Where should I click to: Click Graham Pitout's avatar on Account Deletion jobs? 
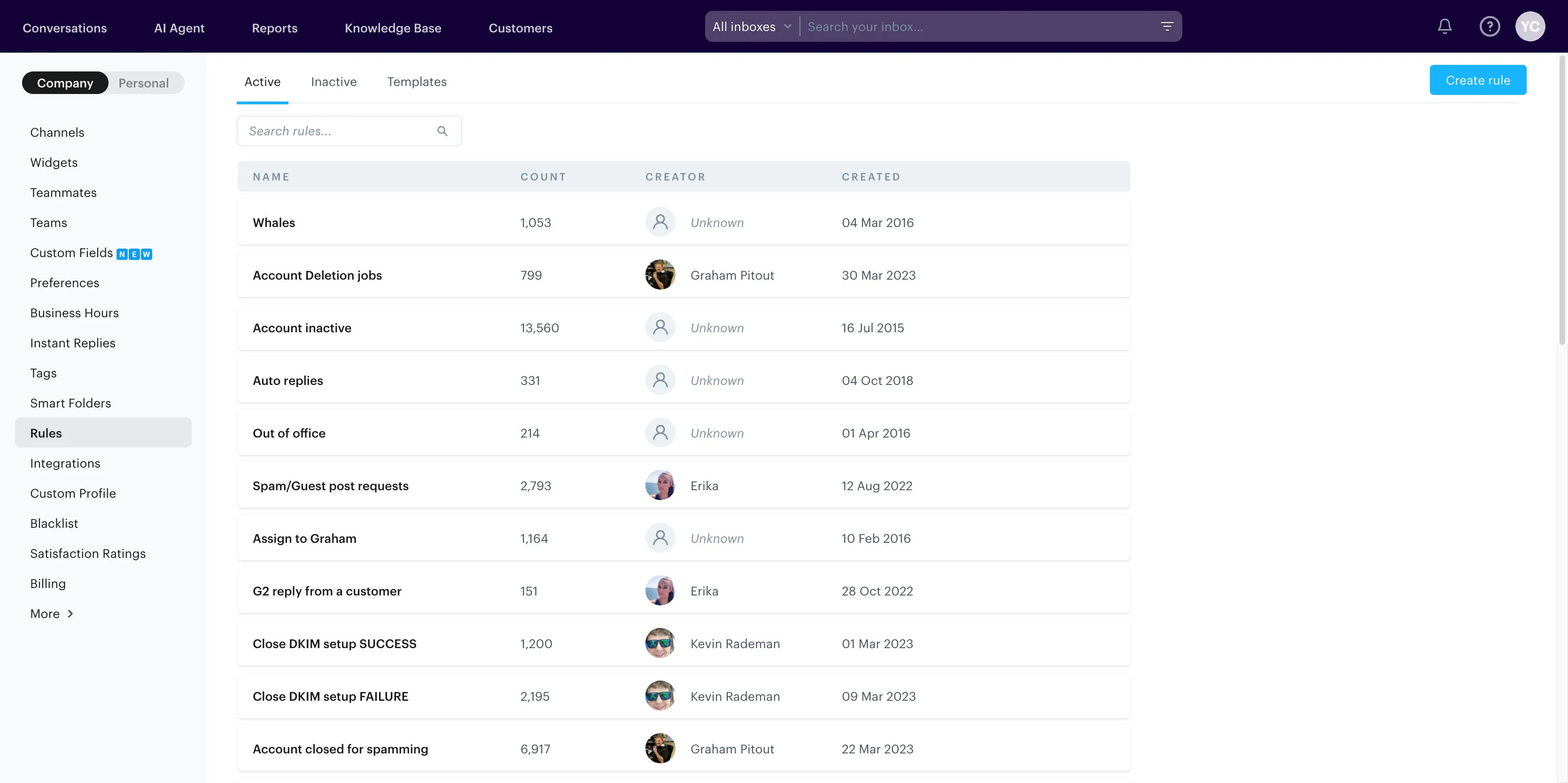(660, 274)
